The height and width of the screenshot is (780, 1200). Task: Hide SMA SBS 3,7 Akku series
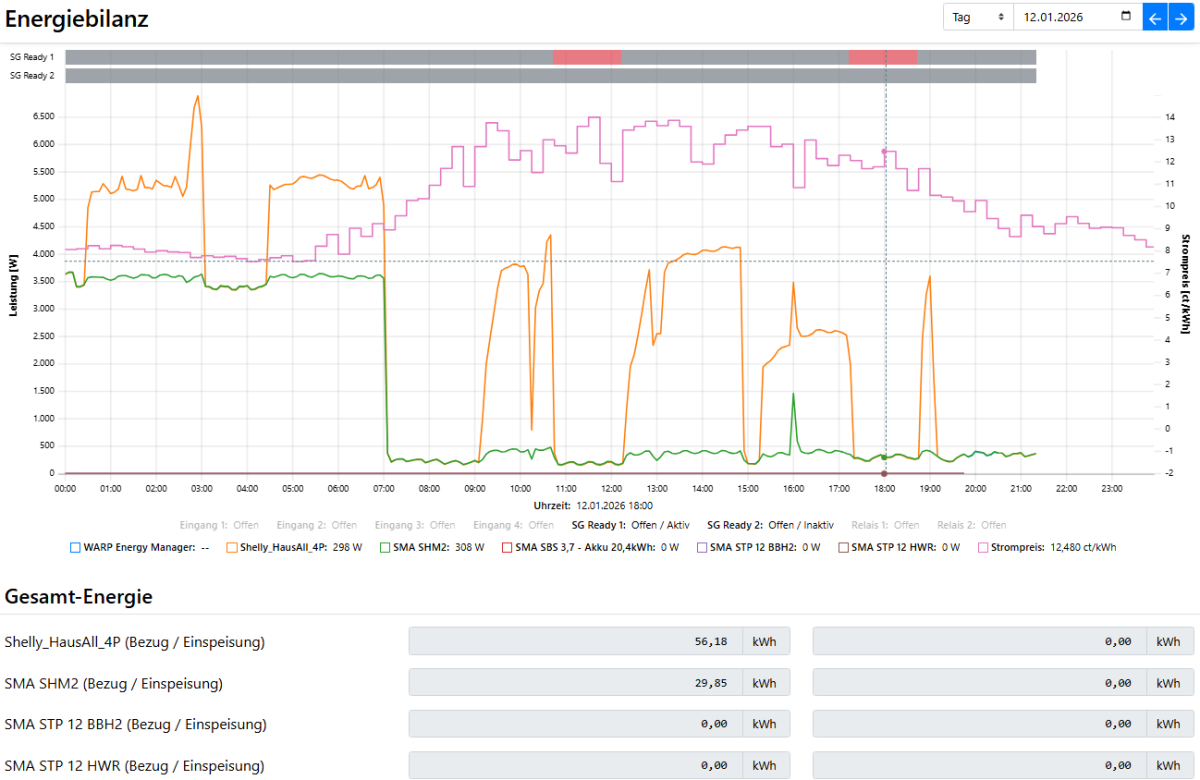[x=507, y=548]
